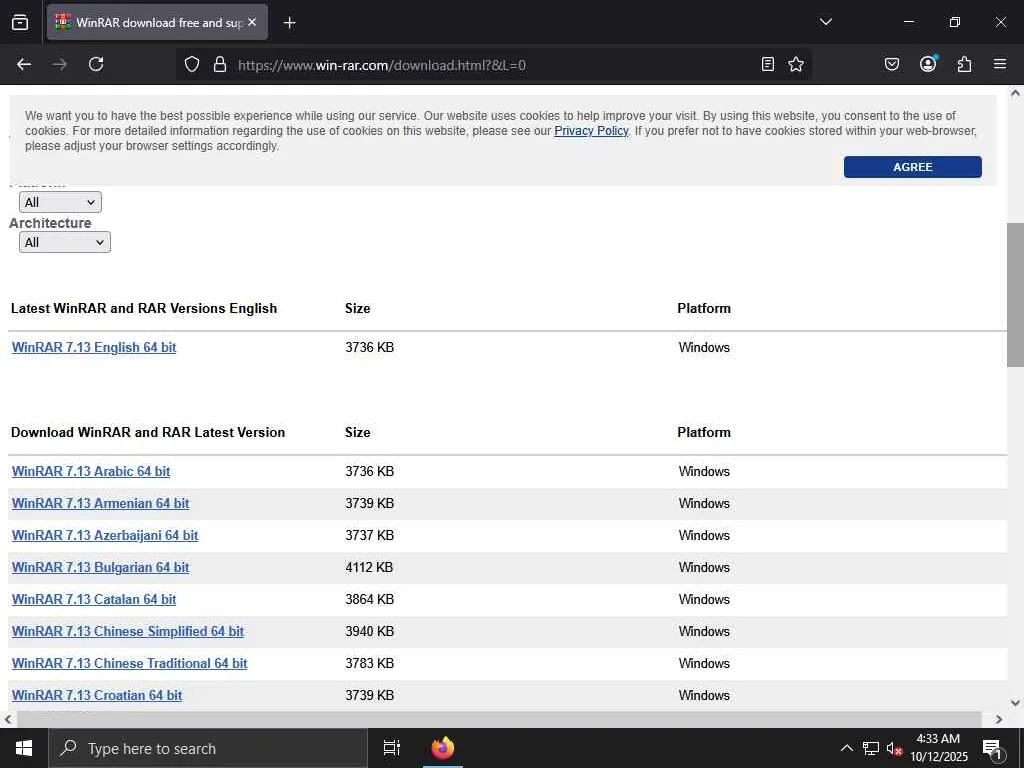Open a new browser tab

pyautogui.click(x=289, y=23)
